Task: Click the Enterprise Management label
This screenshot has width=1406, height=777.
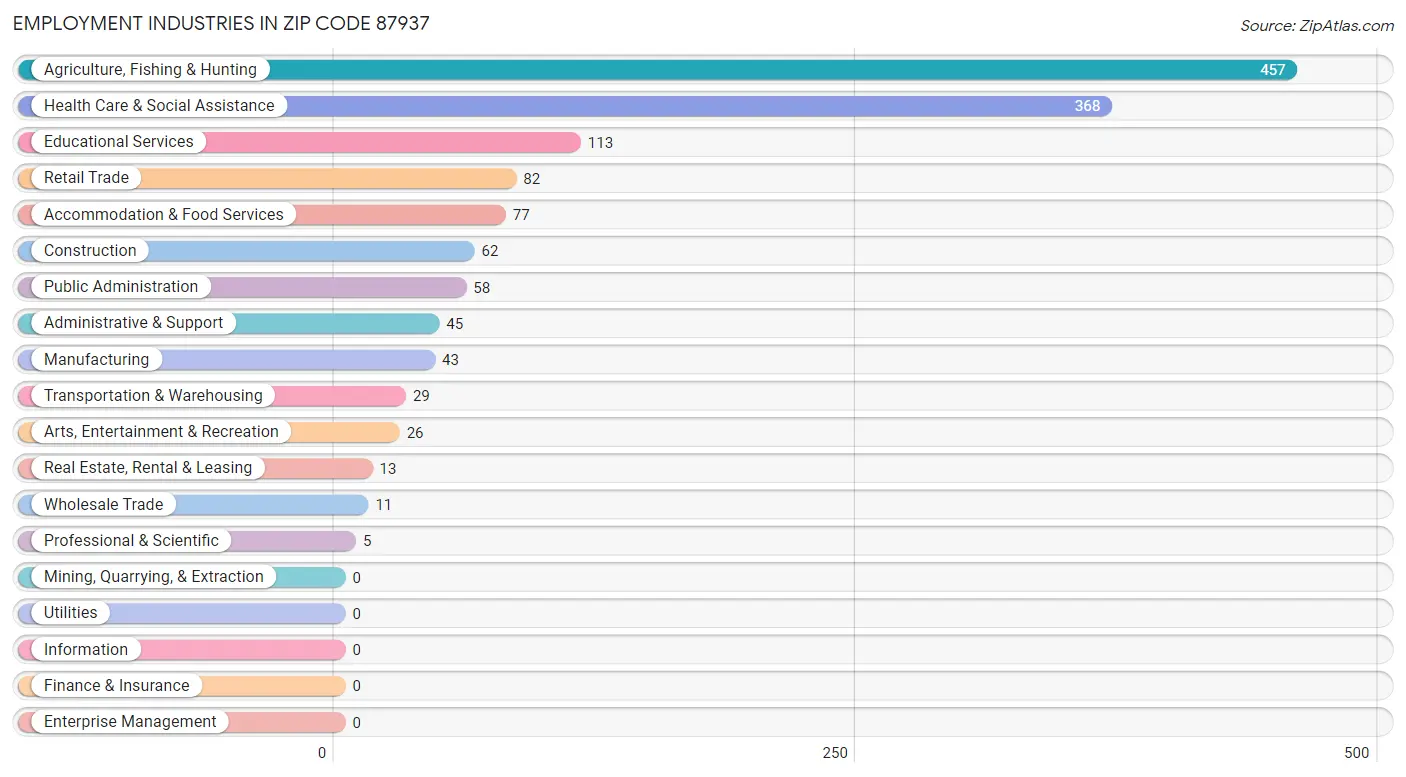Action: [130, 722]
